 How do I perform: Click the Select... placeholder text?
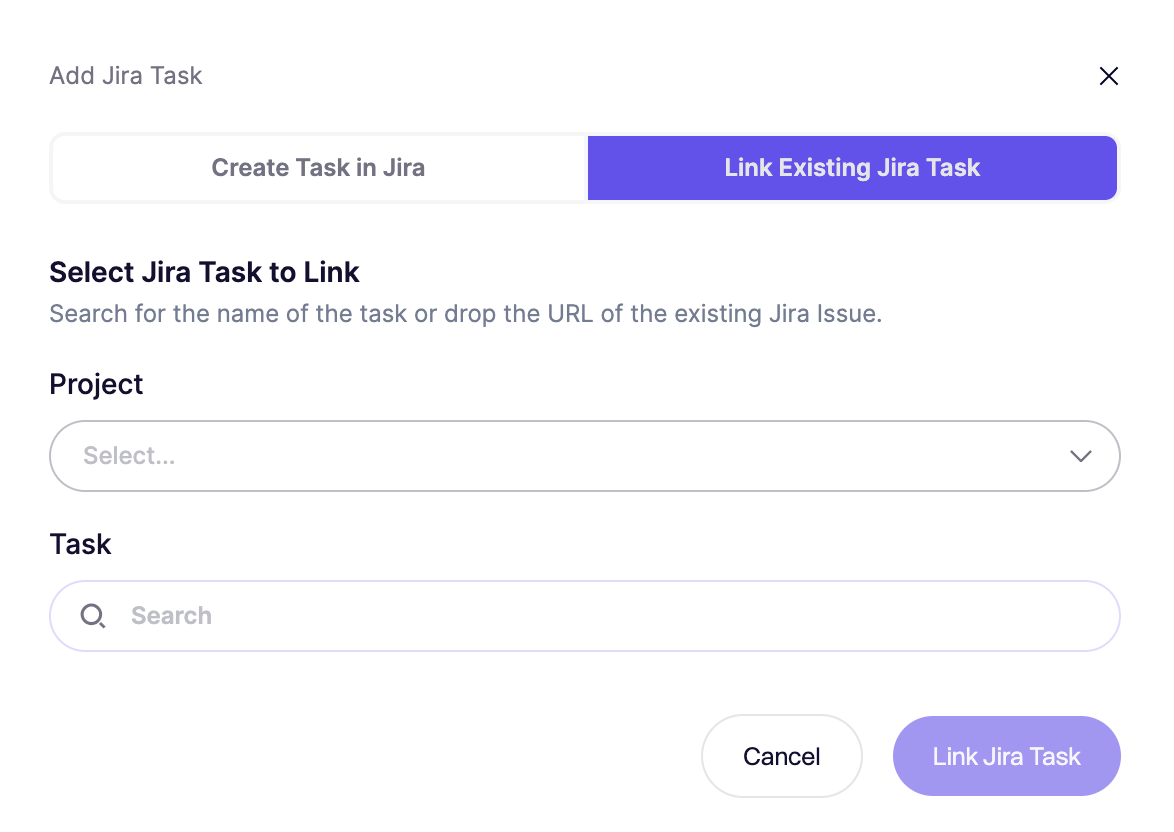point(130,455)
